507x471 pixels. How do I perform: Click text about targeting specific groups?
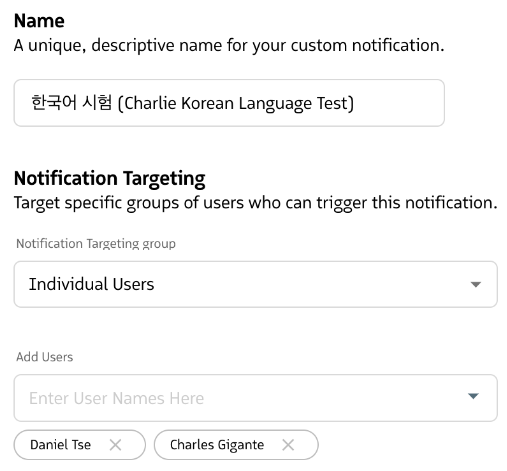point(256,203)
